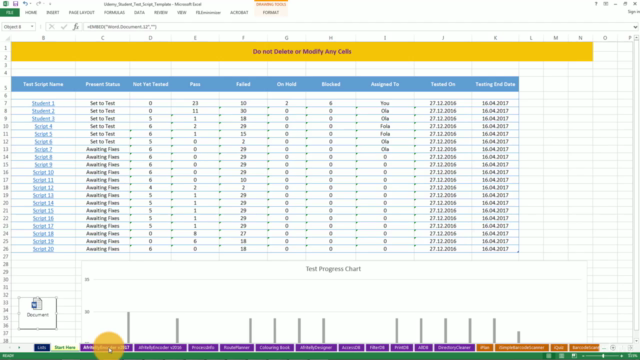
Task: Click the New Sheet plus icon
Action: (x=613, y=347)
